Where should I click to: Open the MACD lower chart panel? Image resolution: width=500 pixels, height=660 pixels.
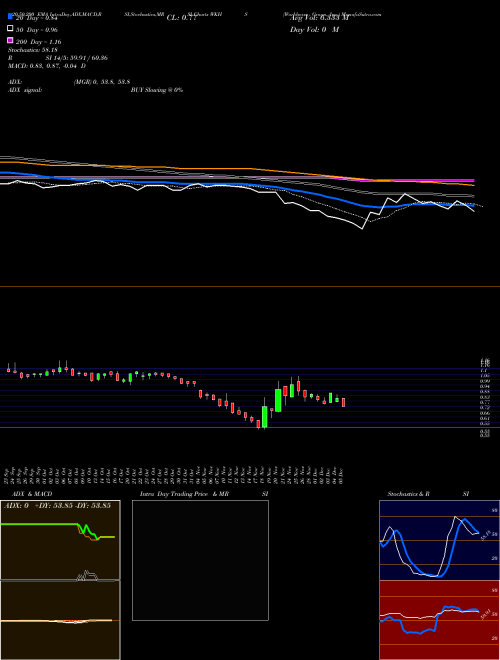[x=60, y=620]
